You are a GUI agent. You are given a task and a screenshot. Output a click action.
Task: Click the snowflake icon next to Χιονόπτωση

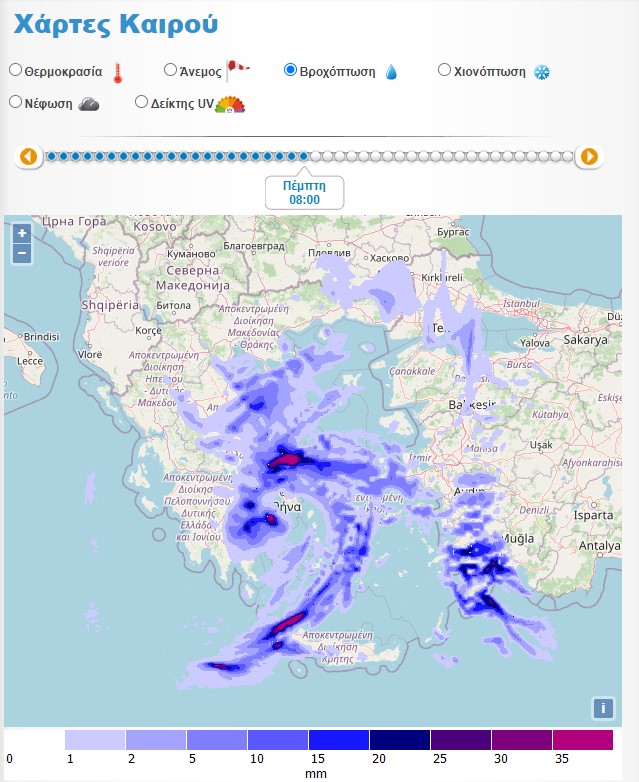click(x=542, y=72)
